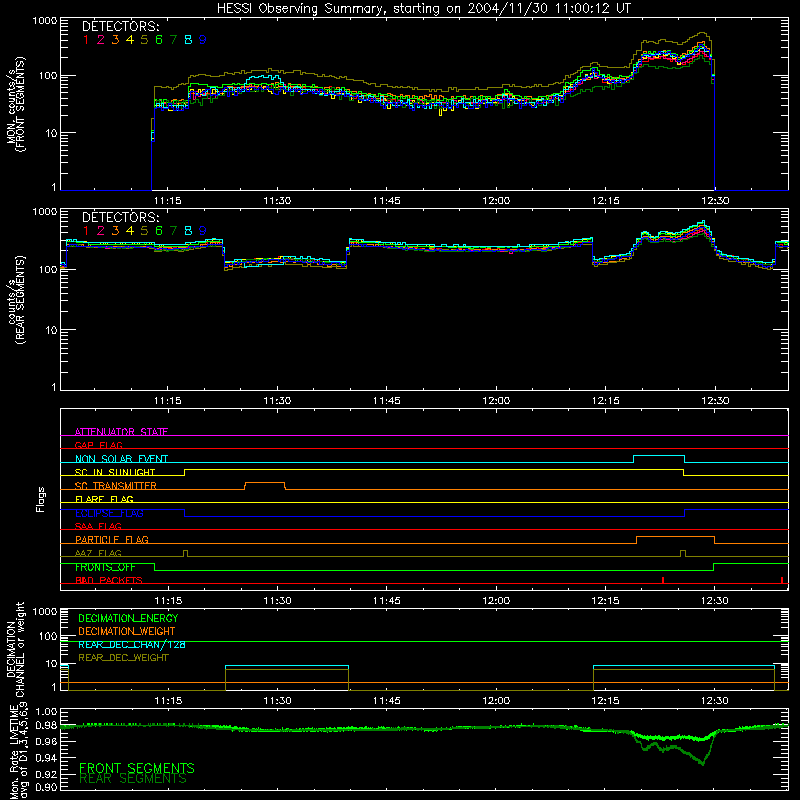
Task: Click the 0.98 tick on livetime axis
Action: pos(45,726)
